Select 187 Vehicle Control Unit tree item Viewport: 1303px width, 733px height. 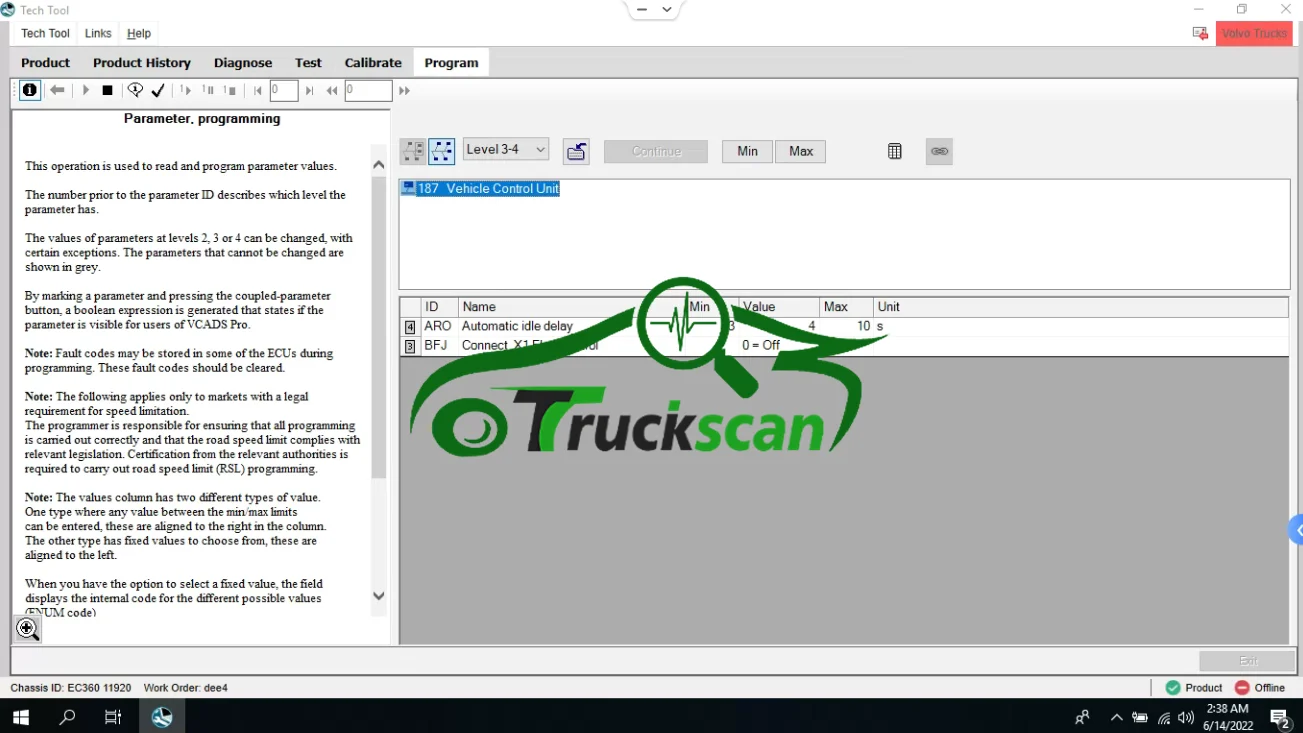[x=488, y=189]
